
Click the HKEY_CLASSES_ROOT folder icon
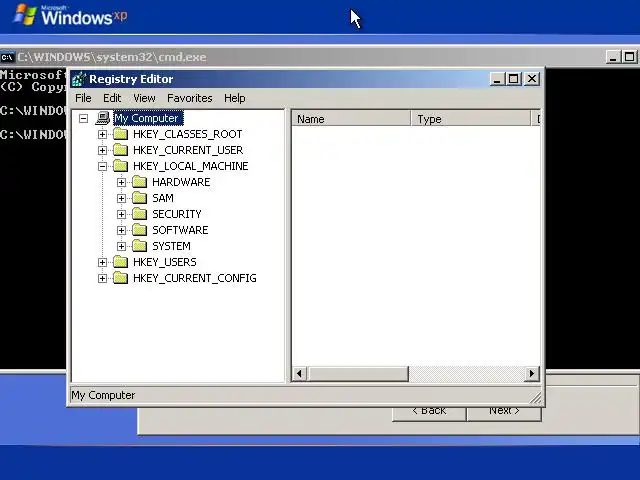(x=121, y=134)
